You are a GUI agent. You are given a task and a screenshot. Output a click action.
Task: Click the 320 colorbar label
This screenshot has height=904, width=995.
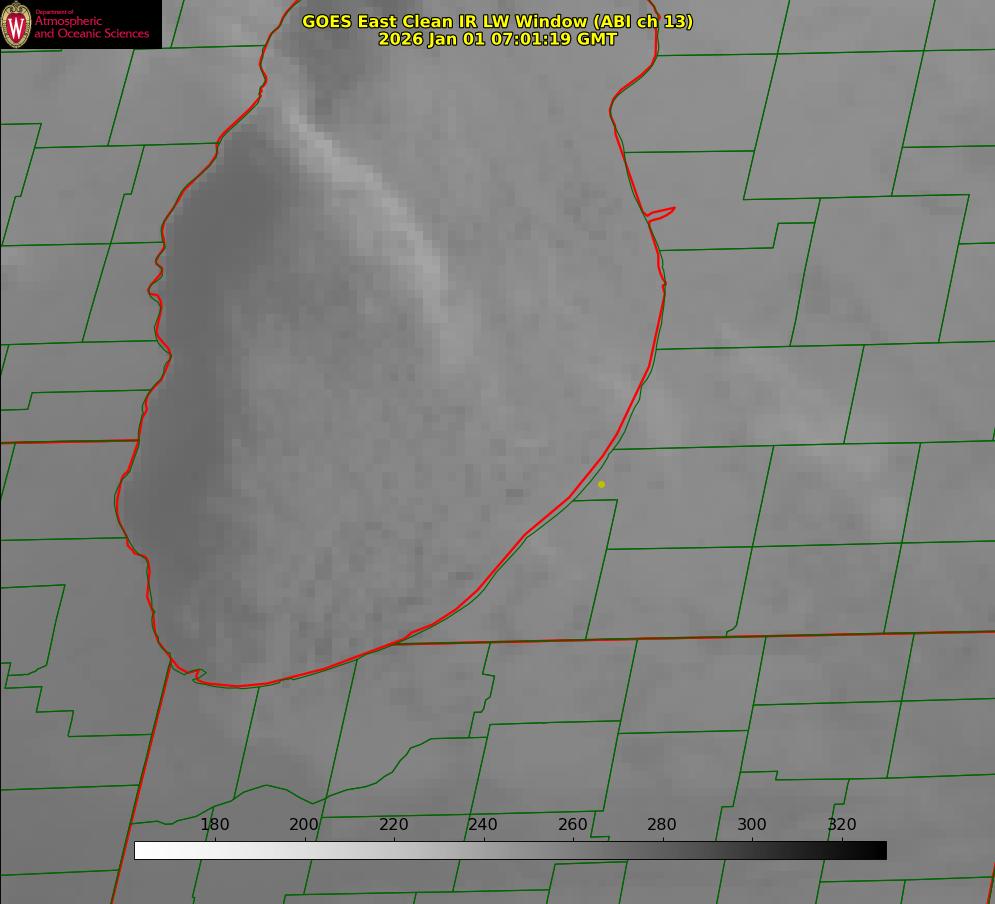pyautogui.click(x=842, y=824)
